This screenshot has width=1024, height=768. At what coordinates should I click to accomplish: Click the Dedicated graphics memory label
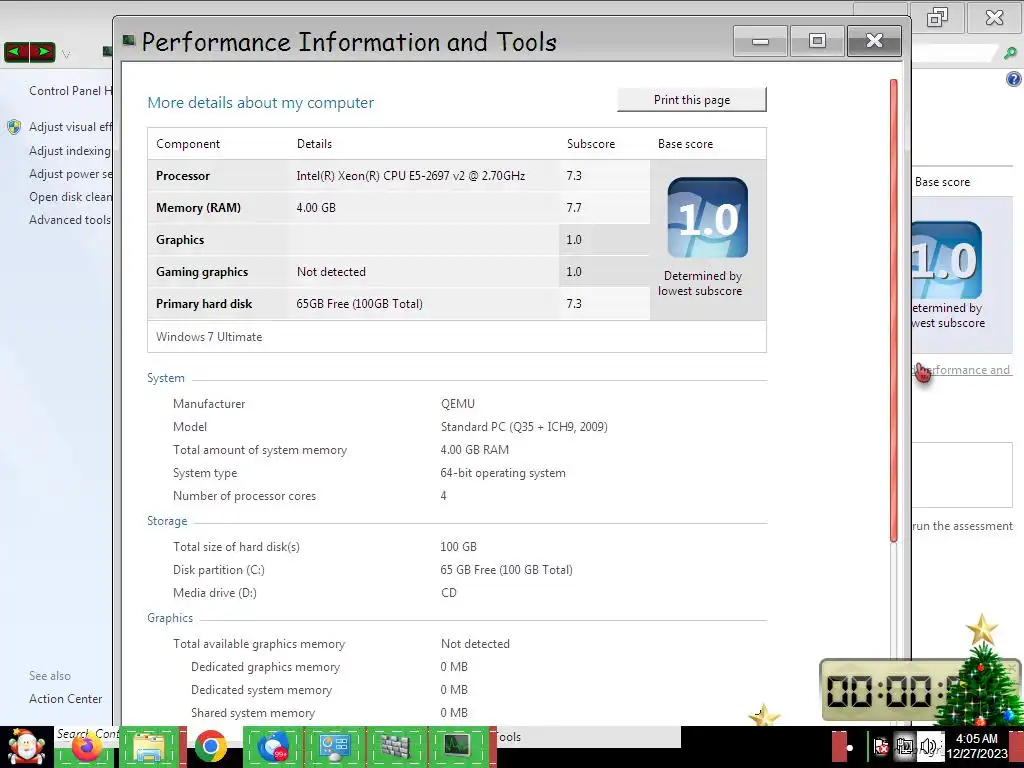click(x=265, y=667)
